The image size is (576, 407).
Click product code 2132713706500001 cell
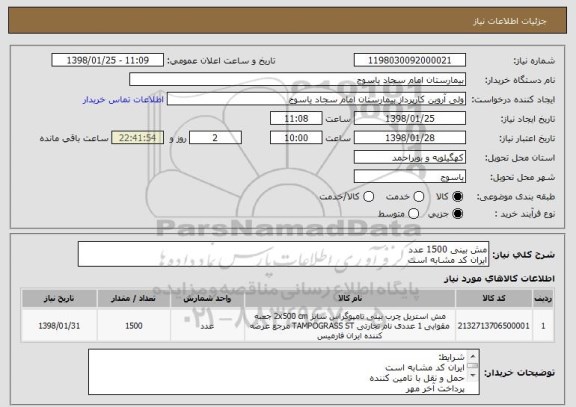[494, 326]
